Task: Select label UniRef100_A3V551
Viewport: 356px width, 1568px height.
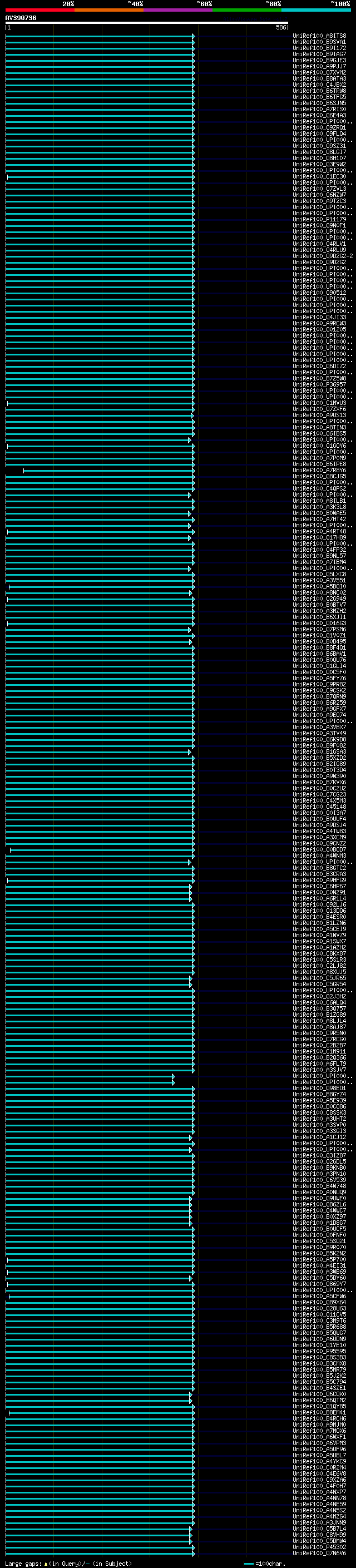Action: pyautogui.click(x=319, y=581)
